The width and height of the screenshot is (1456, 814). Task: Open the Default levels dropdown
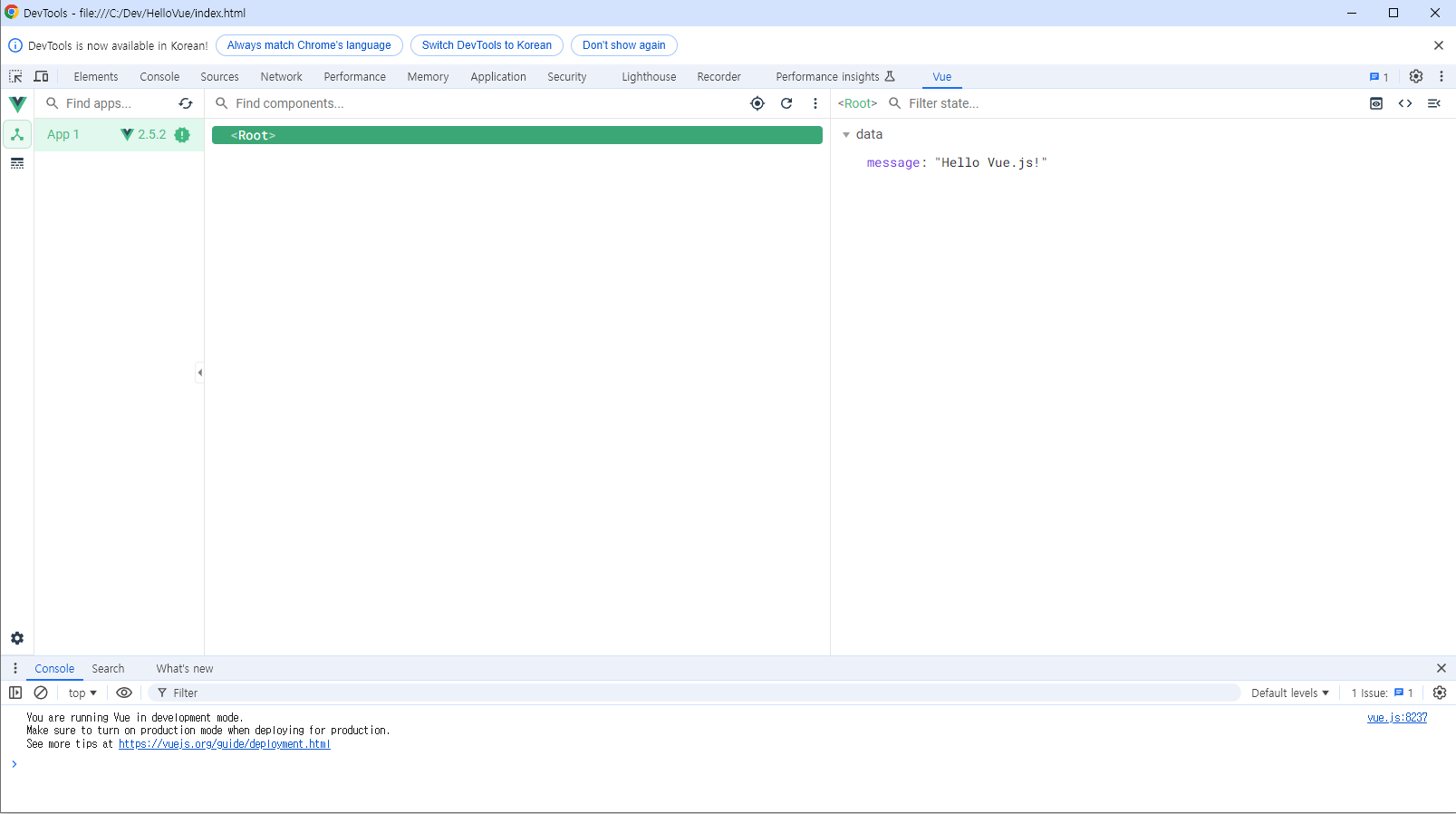1290,693
